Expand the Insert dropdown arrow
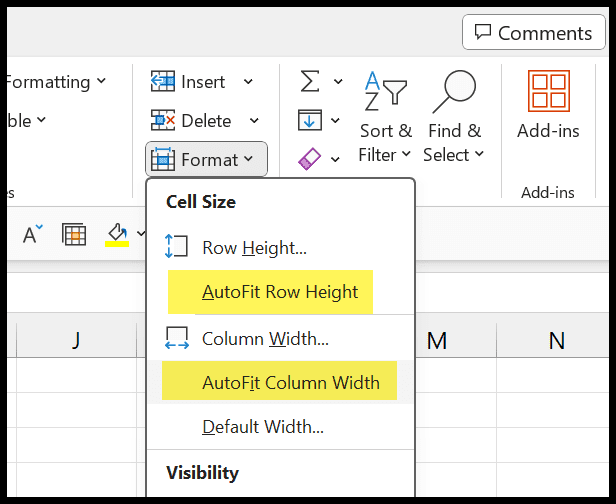Screen dimensions: 616x504 [x=248, y=82]
